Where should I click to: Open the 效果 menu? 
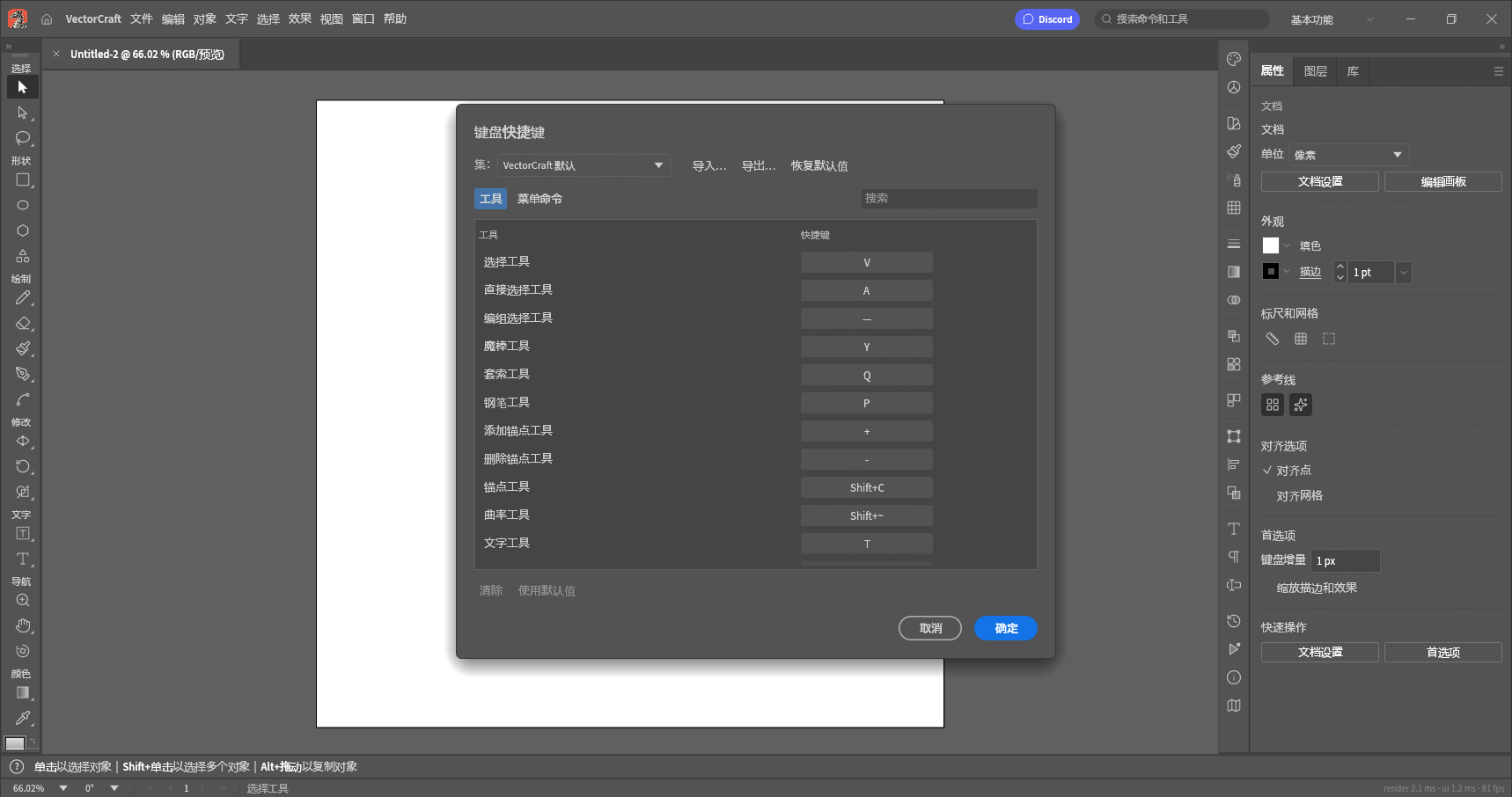click(300, 18)
